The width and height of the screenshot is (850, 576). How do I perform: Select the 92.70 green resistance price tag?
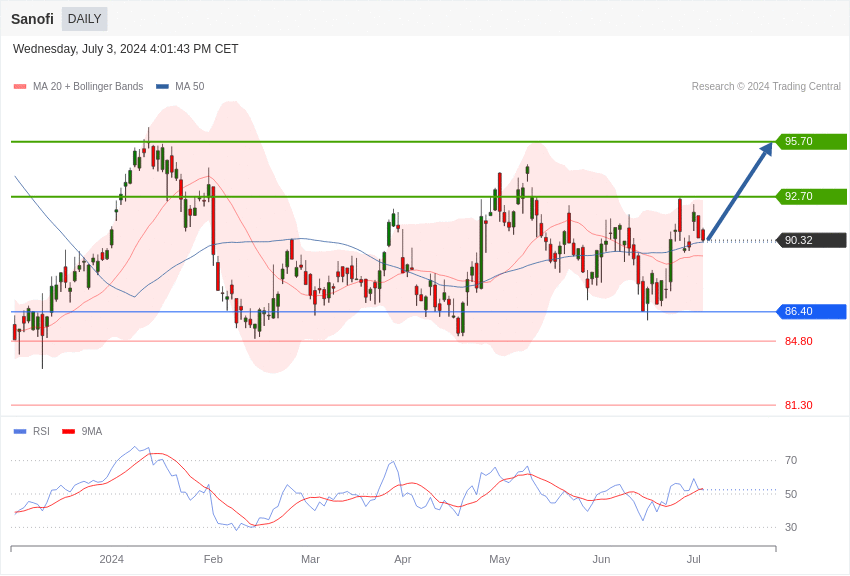click(811, 197)
